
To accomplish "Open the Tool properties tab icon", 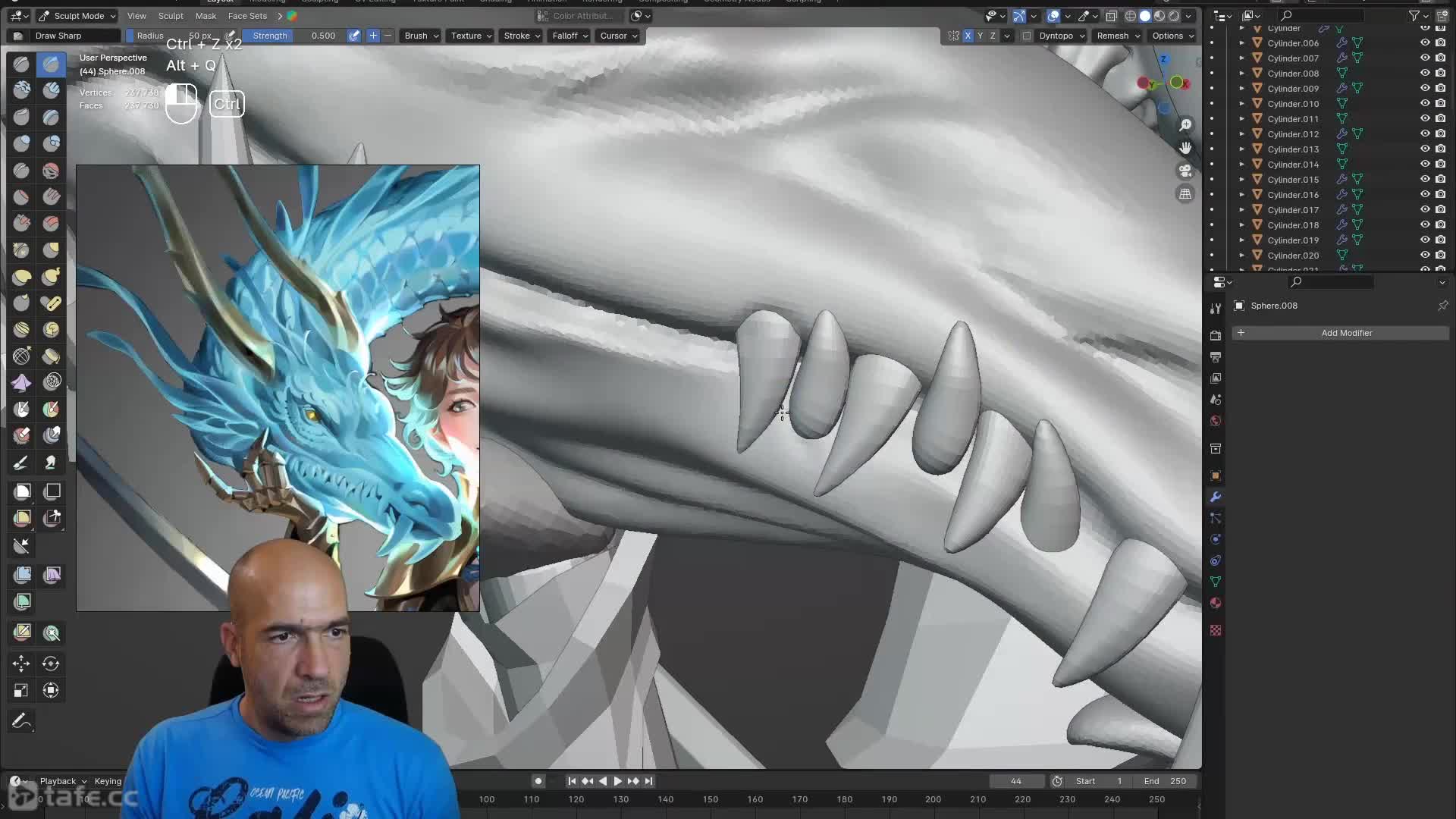I will click(1216, 308).
